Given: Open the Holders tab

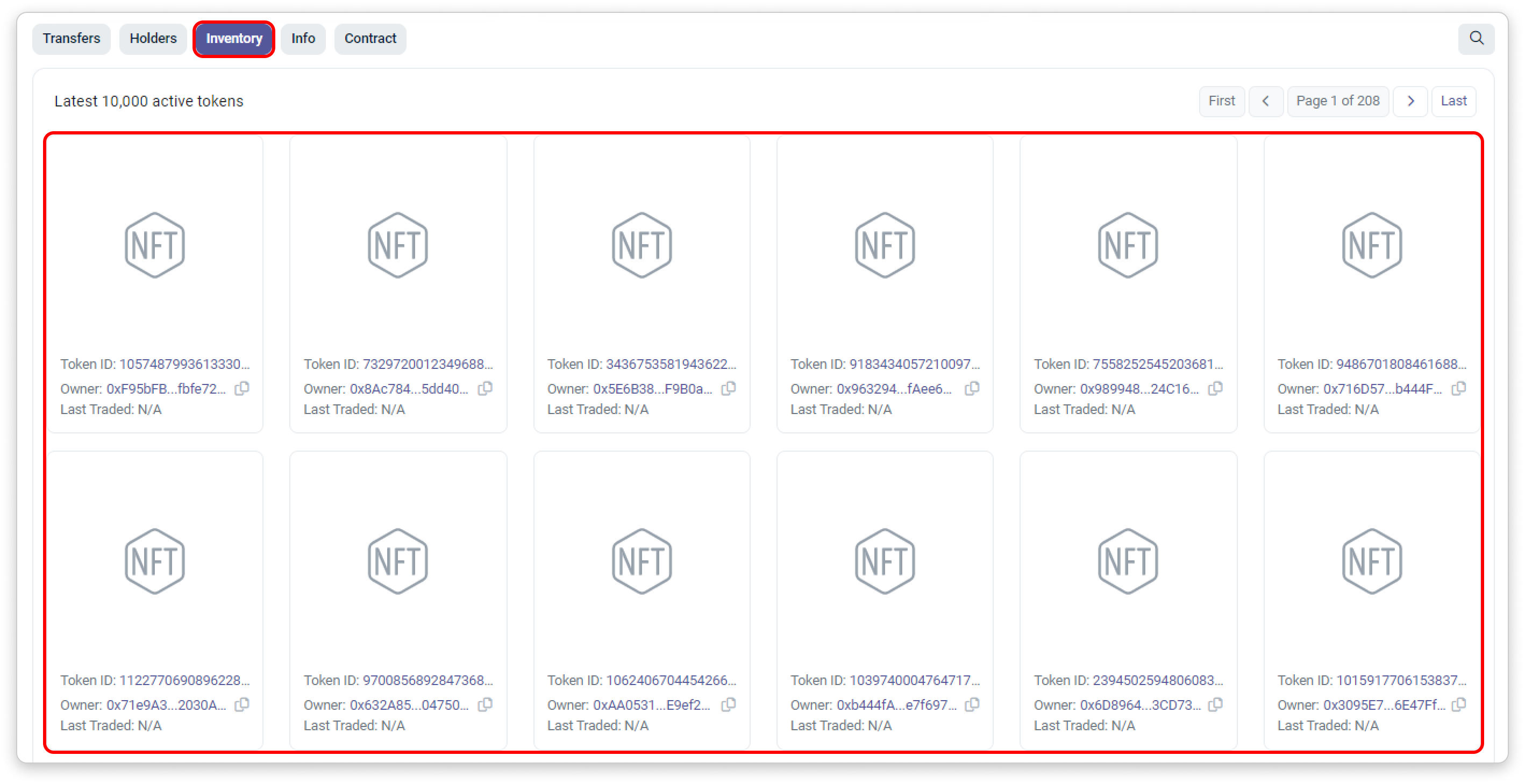Looking at the screenshot, I should (153, 39).
